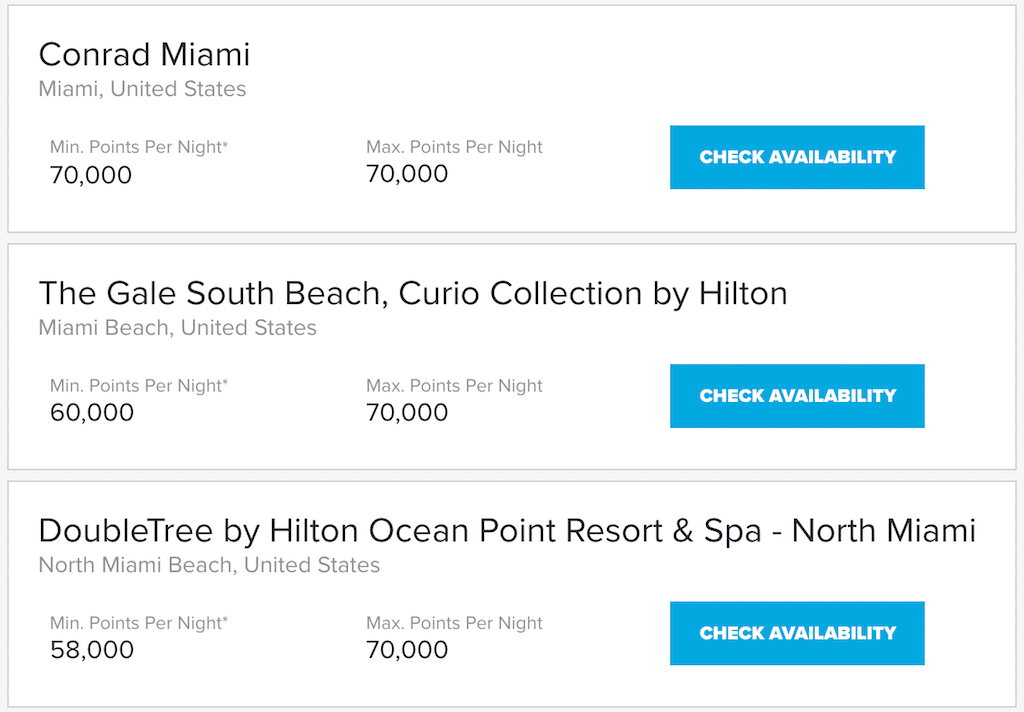Check availability for Conrad Miami
1024x712 pixels.
[797, 157]
